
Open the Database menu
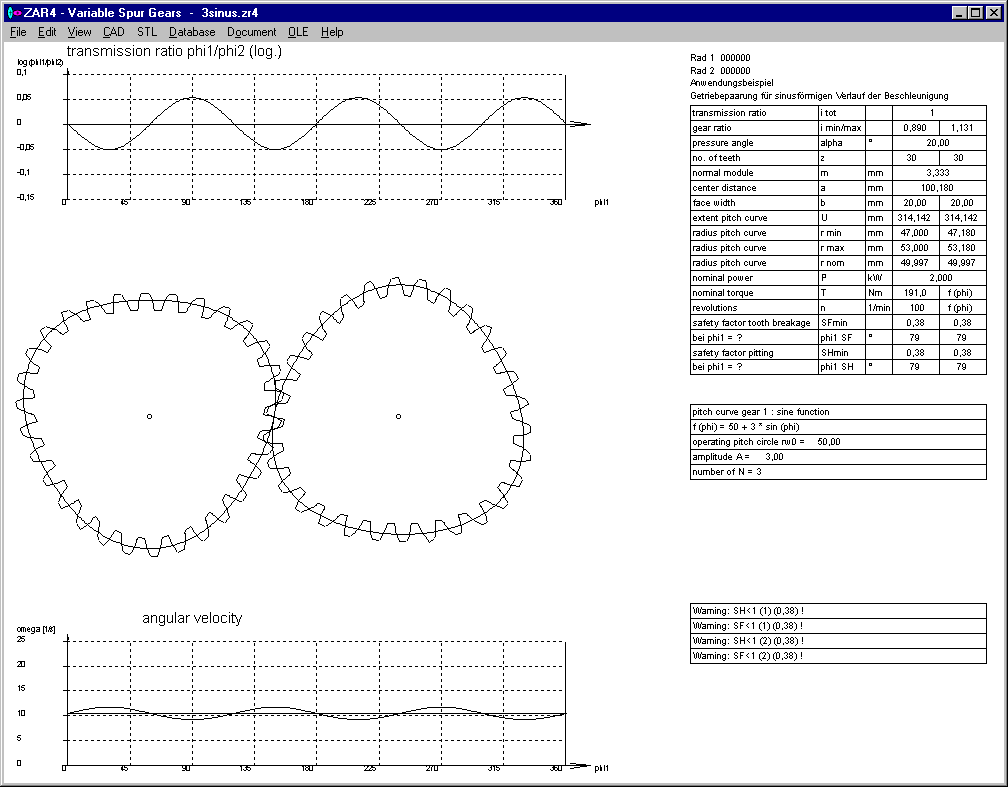(x=192, y=32)
